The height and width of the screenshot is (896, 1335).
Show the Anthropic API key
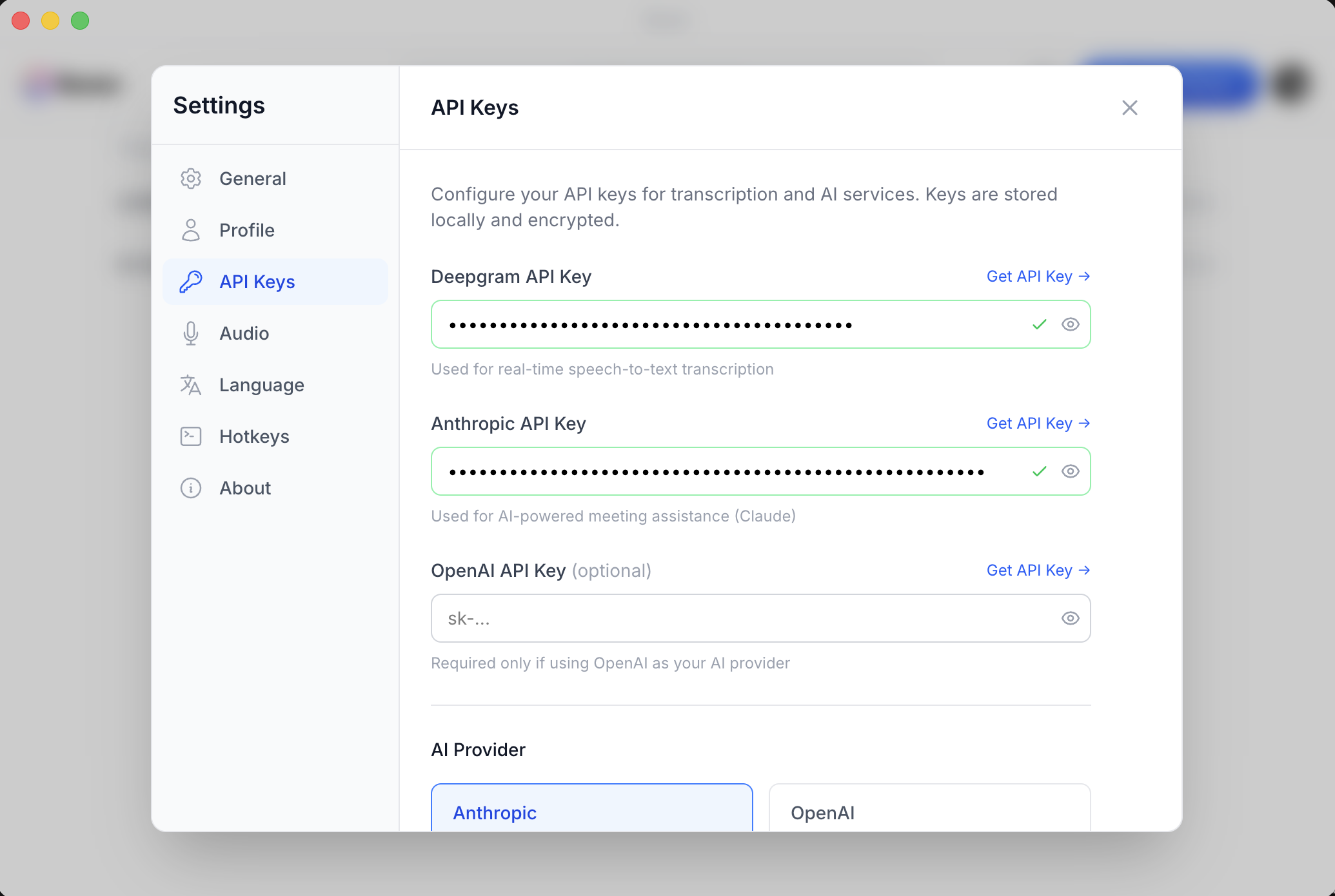1070,471
